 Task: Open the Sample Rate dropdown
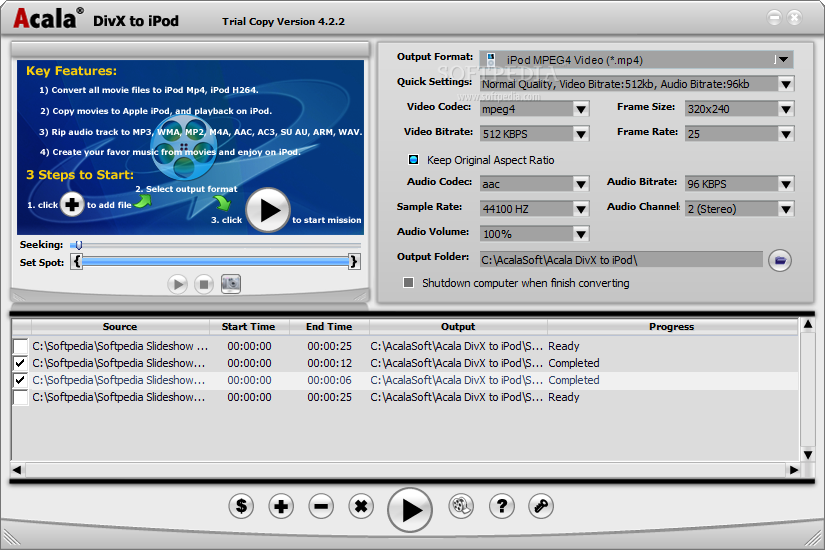click(x=581, y=209)
